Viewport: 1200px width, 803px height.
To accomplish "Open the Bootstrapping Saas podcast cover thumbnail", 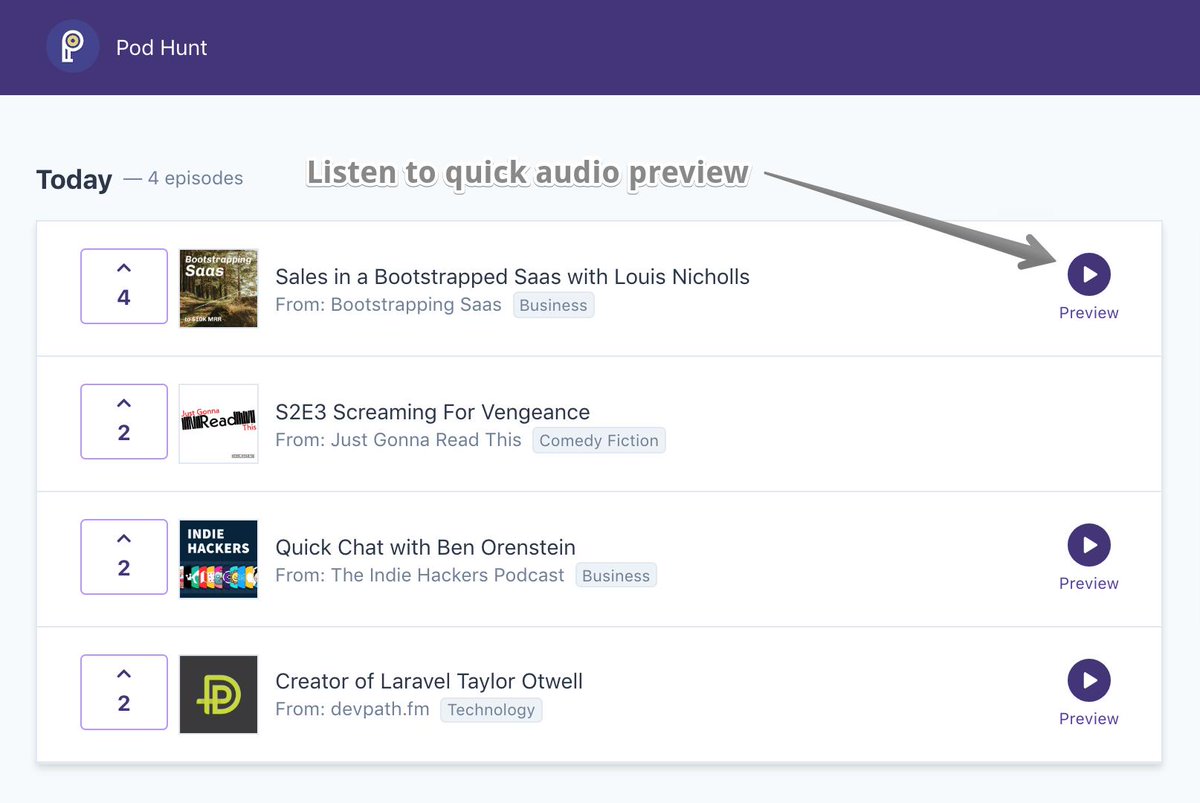I will [x=218, y=288].
